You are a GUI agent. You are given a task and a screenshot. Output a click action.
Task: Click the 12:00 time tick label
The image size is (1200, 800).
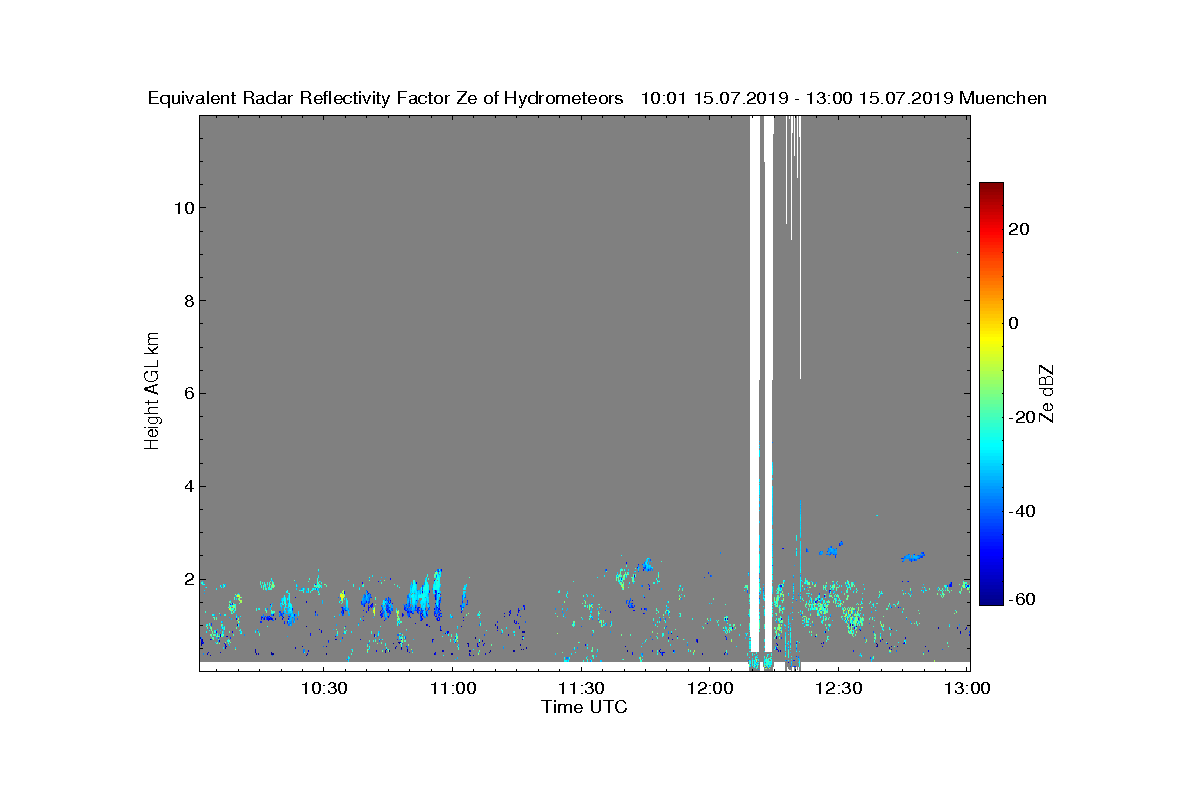(709, 688)
